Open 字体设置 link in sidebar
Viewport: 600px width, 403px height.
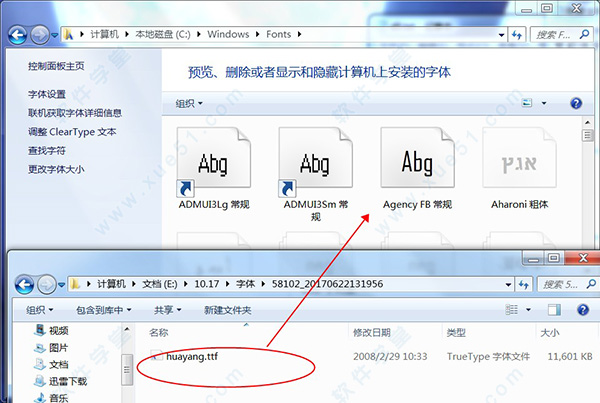click(47, 95)
